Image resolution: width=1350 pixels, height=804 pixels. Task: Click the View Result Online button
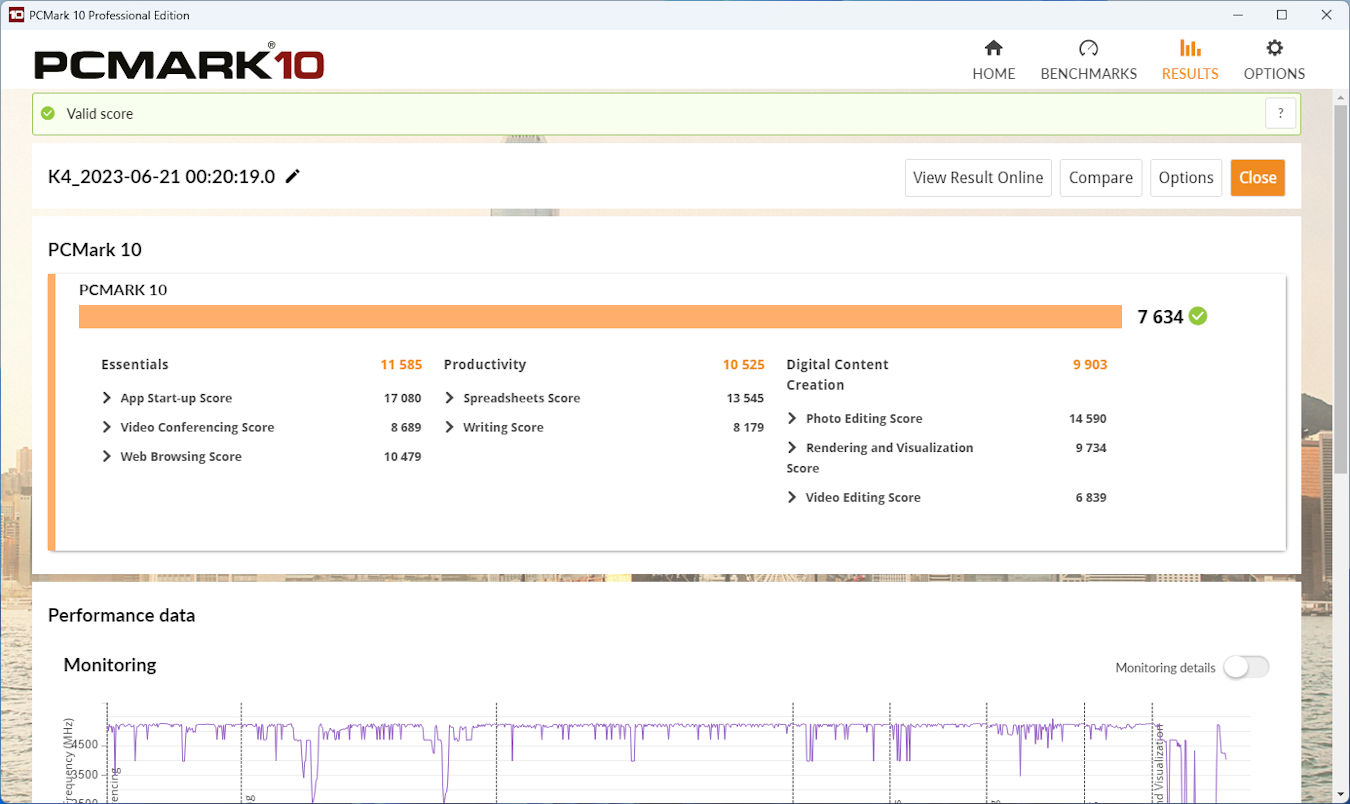[x=978, y=177]
